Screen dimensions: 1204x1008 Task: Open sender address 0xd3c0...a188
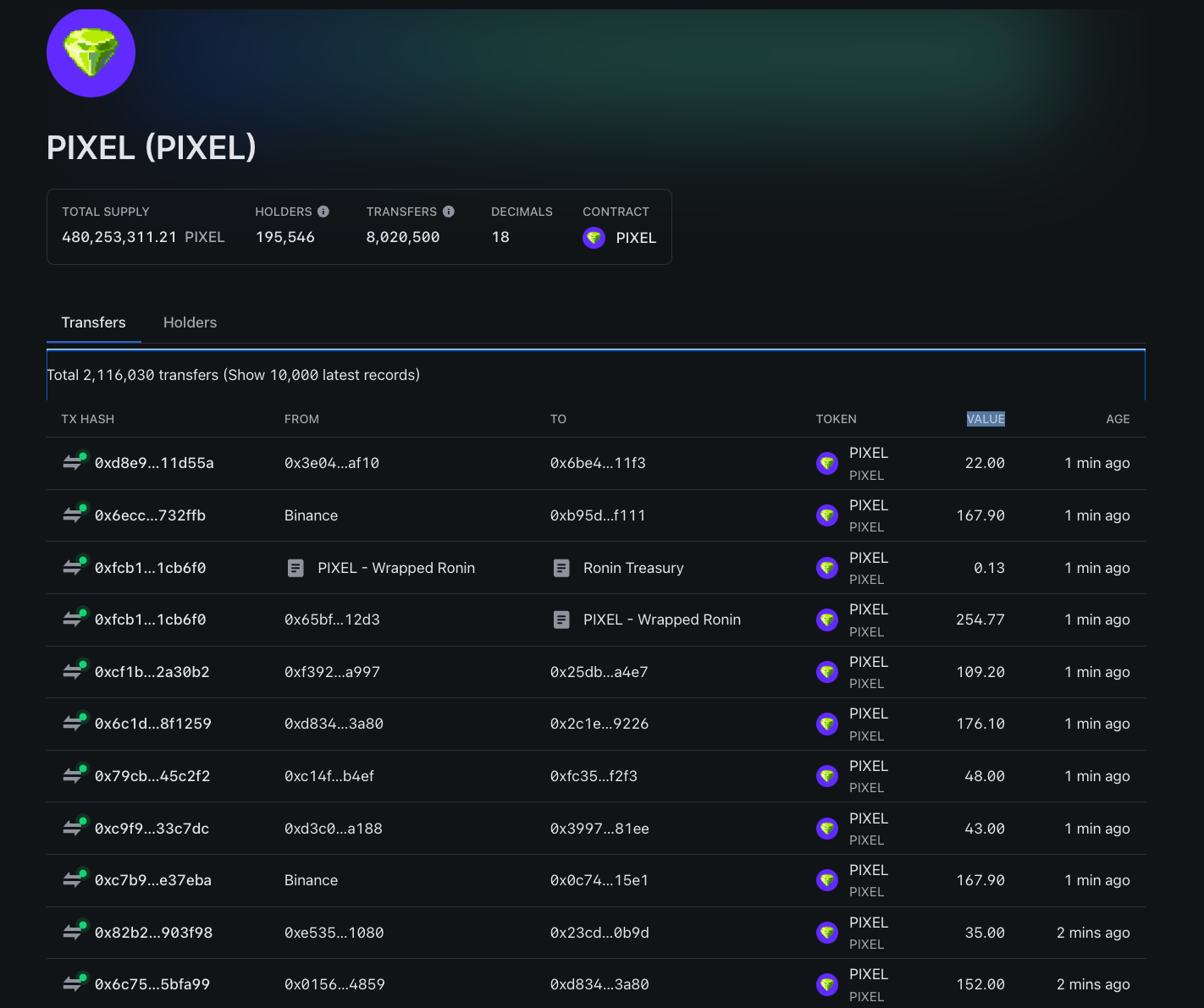(x=334, y=829)
